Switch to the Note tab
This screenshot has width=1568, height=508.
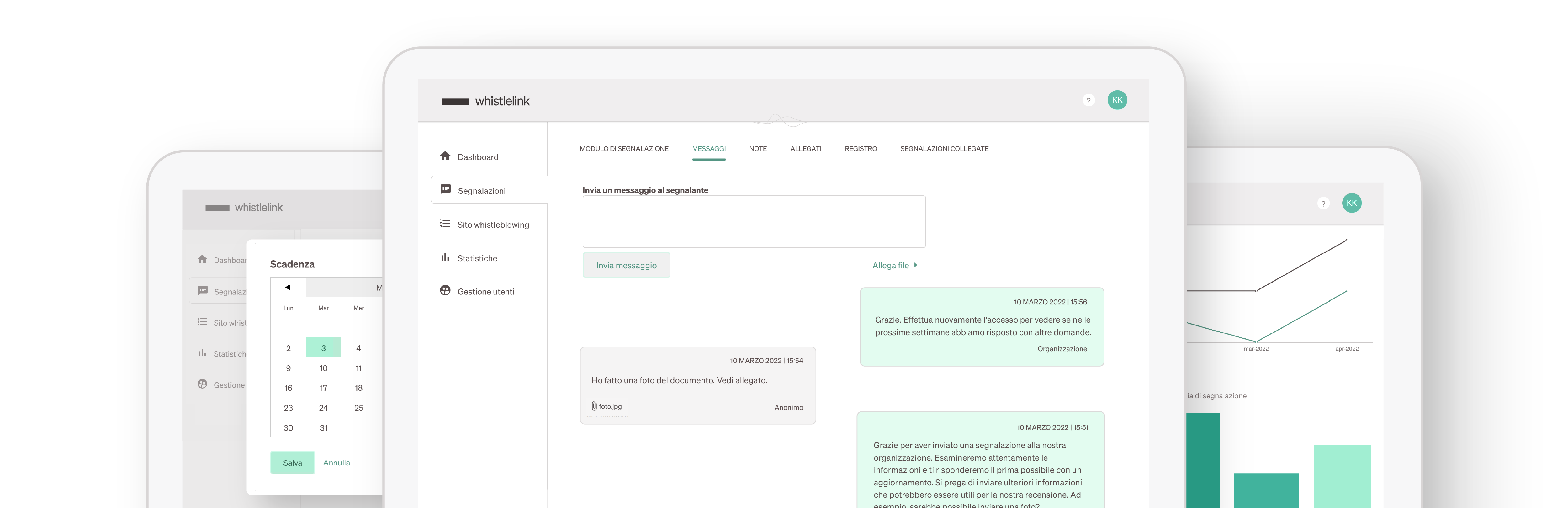click(x=757, y=148)
